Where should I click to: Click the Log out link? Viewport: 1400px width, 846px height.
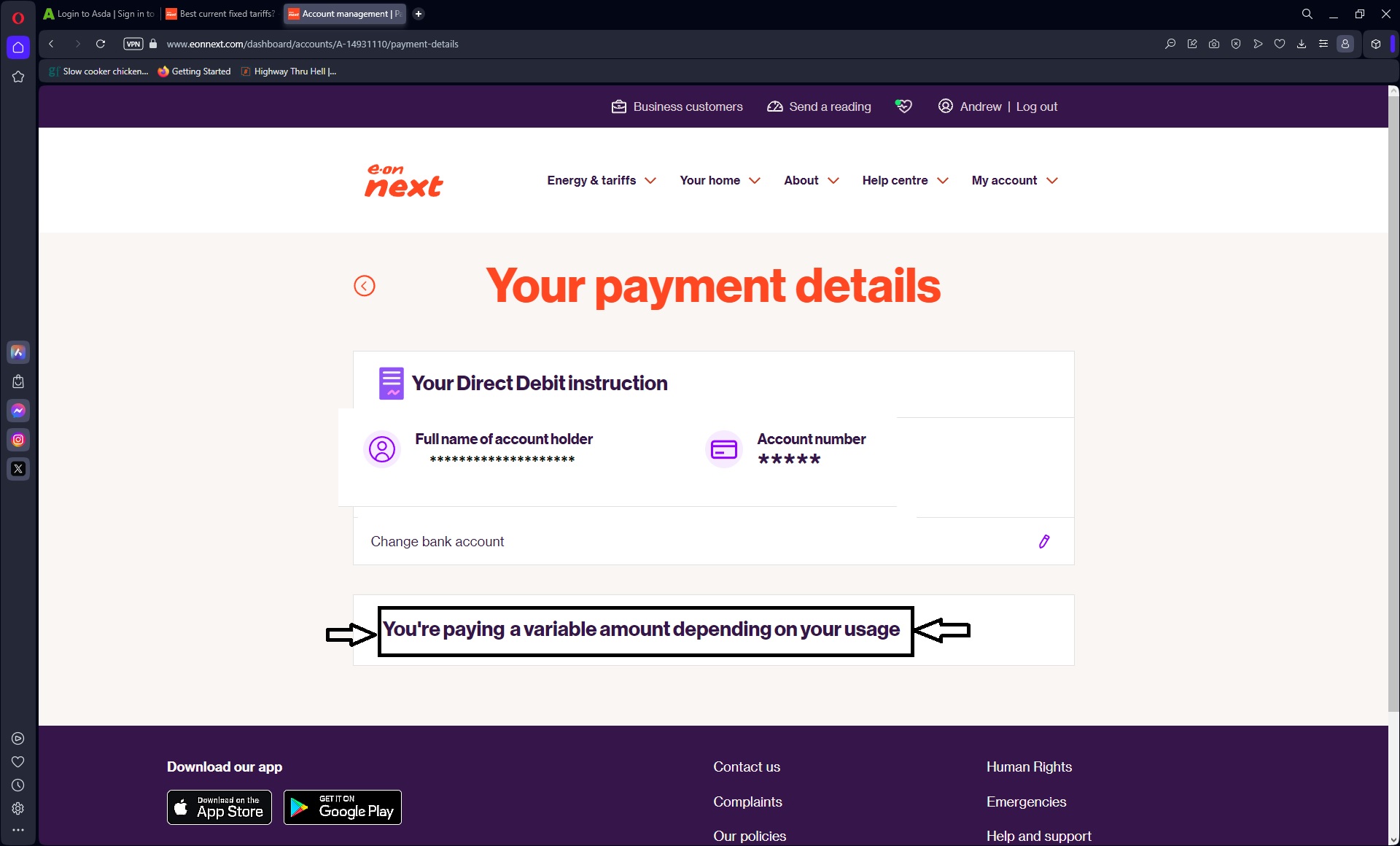click(x=1036, y=106)
